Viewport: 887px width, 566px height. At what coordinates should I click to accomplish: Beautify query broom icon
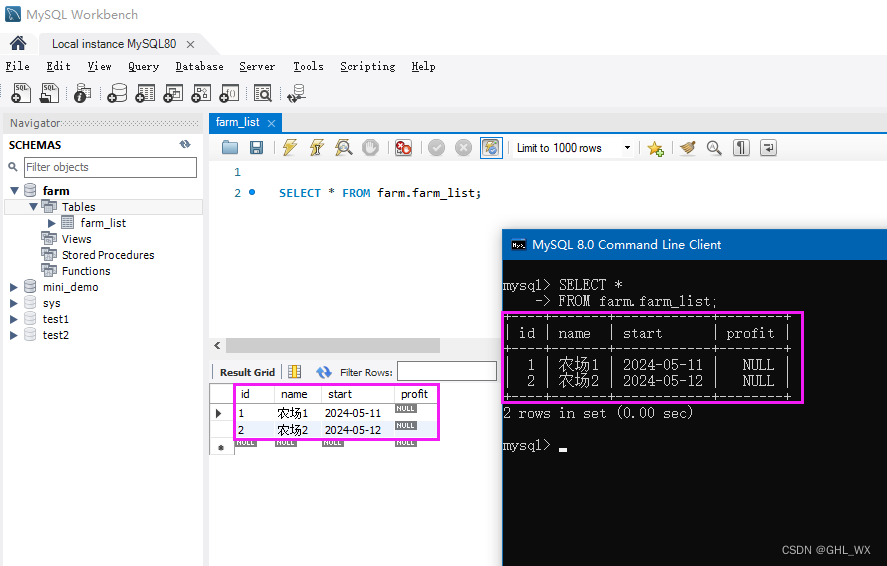(687, 148)
